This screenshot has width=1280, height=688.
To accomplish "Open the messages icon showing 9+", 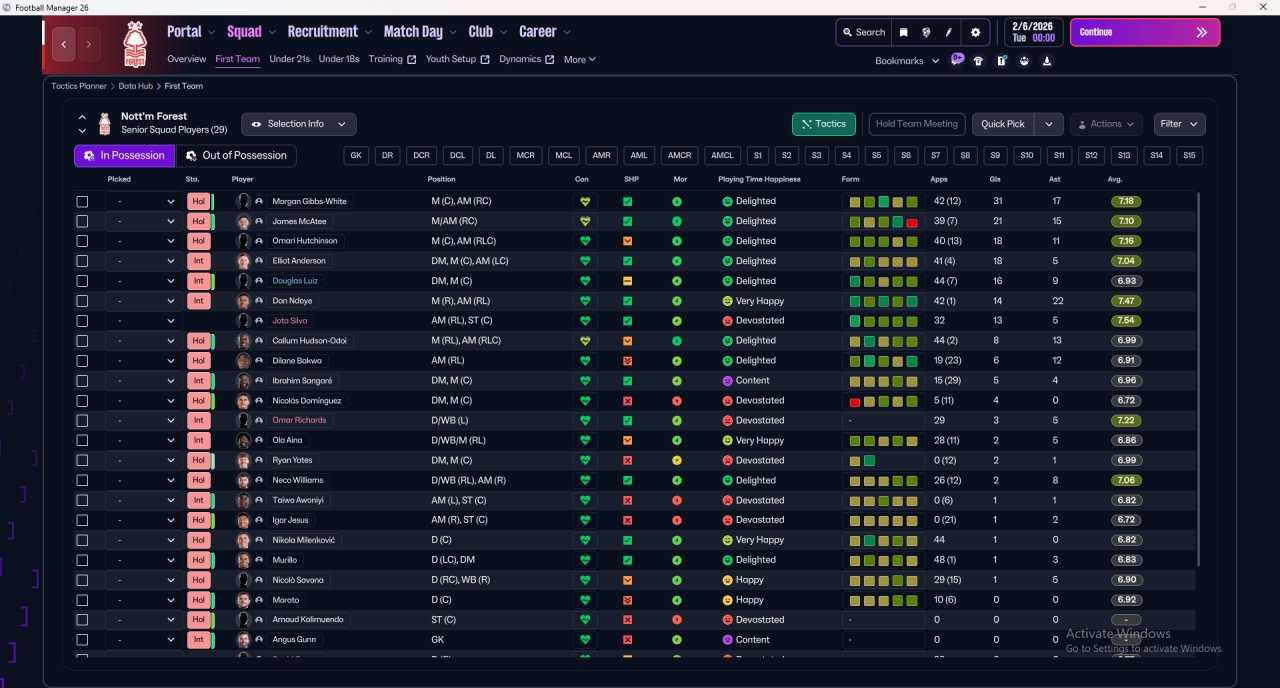I will pos(957,60).
